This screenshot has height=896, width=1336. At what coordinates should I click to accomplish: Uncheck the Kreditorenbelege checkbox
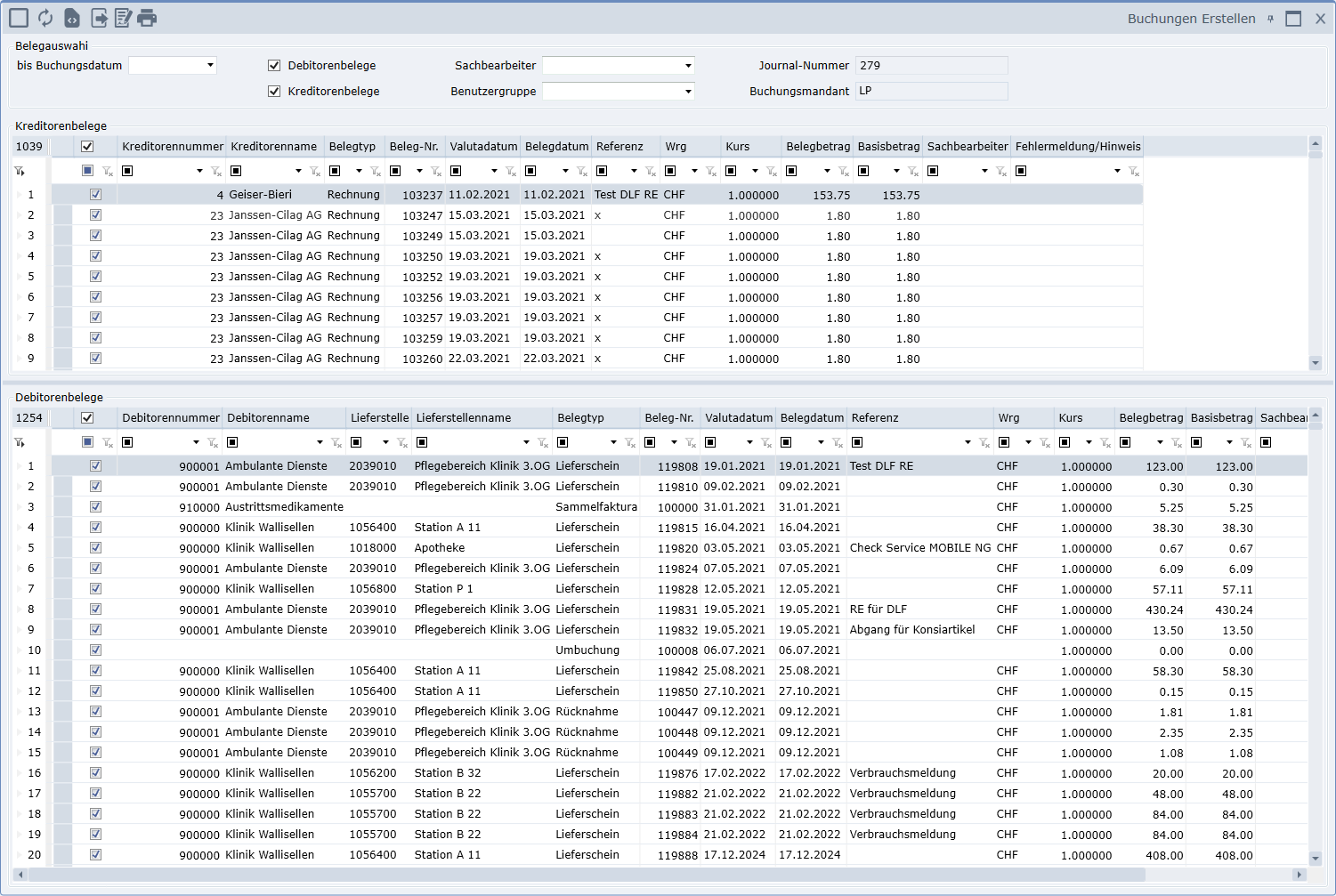click(x=274, y=91)
